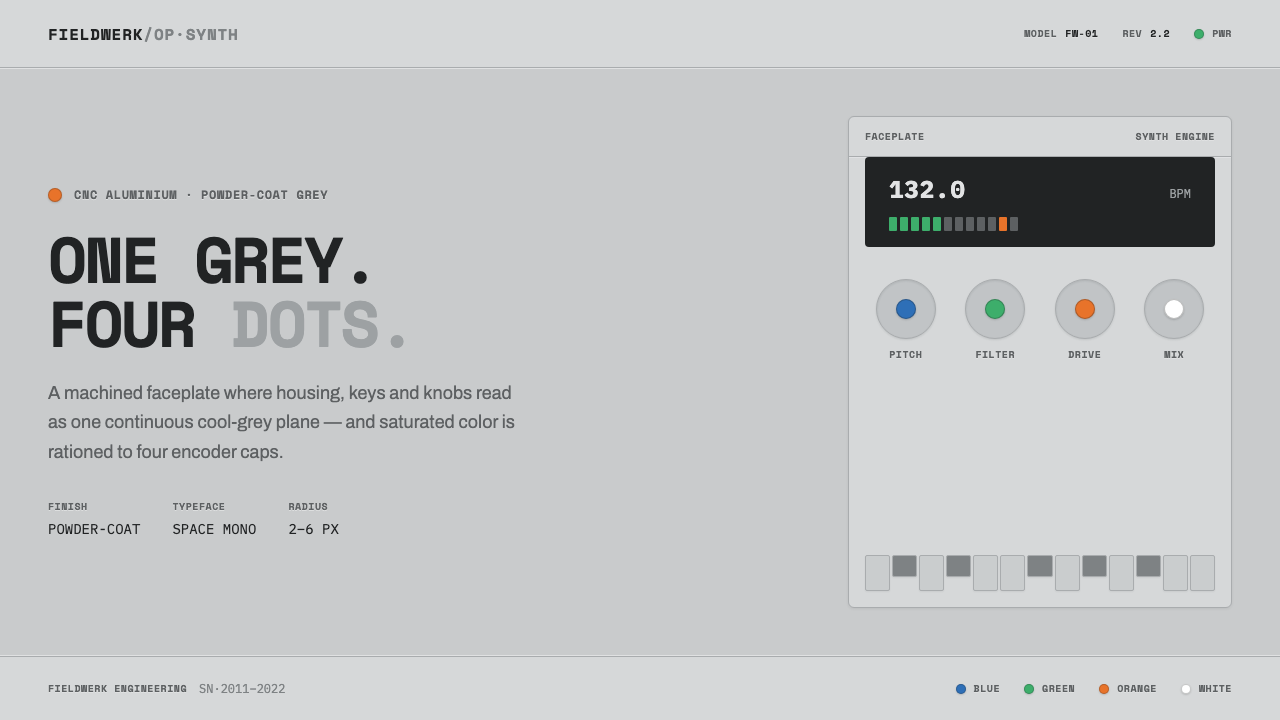
Task: Click the SN·2011–2022 serial number
Action: pyautogui.click(x=242, y=689)
